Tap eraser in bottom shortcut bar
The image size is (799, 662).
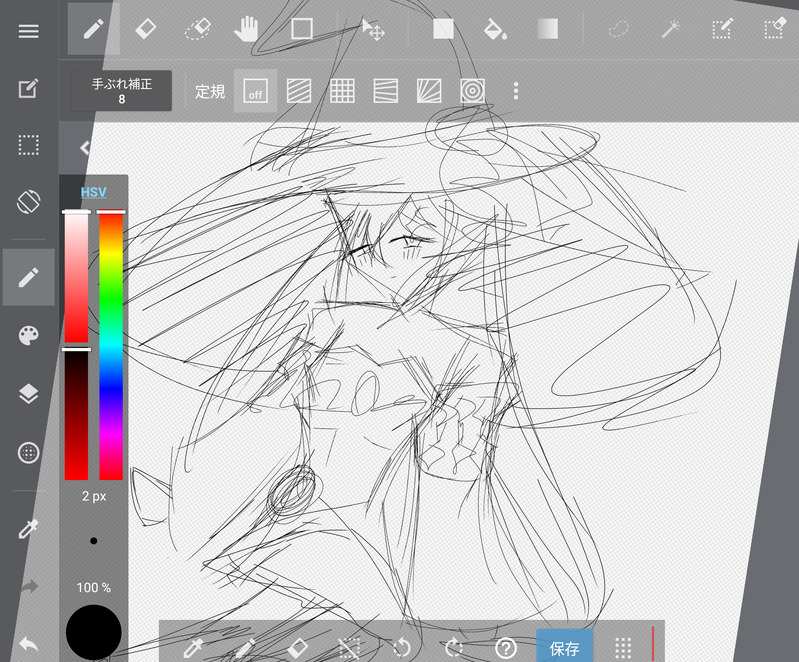(298, 648)
